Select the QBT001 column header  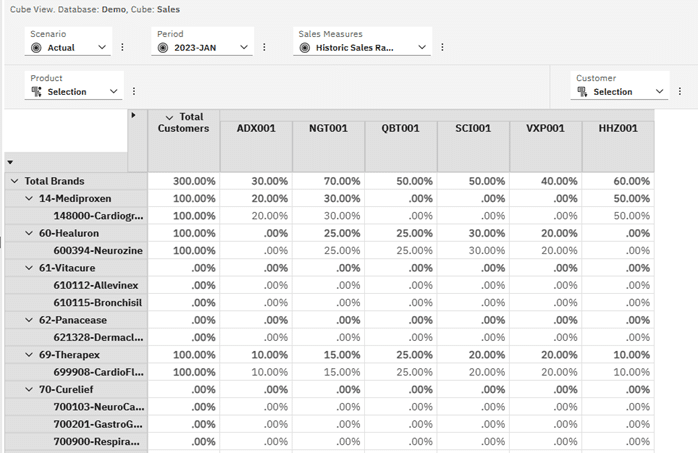click(x=401, y=146)
